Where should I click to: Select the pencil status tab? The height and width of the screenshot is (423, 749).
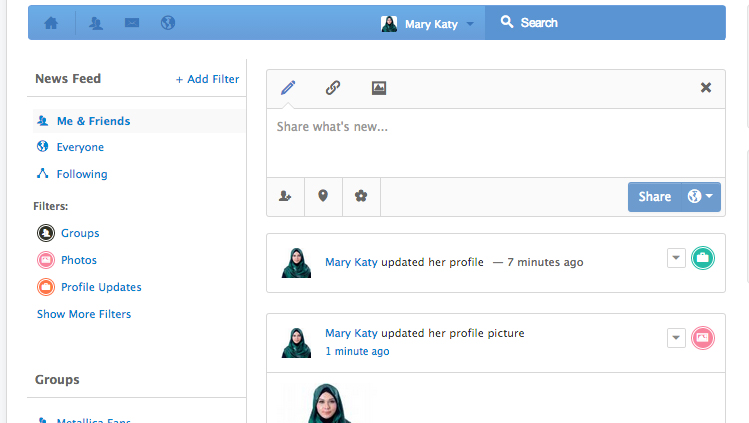click(288, 88)
